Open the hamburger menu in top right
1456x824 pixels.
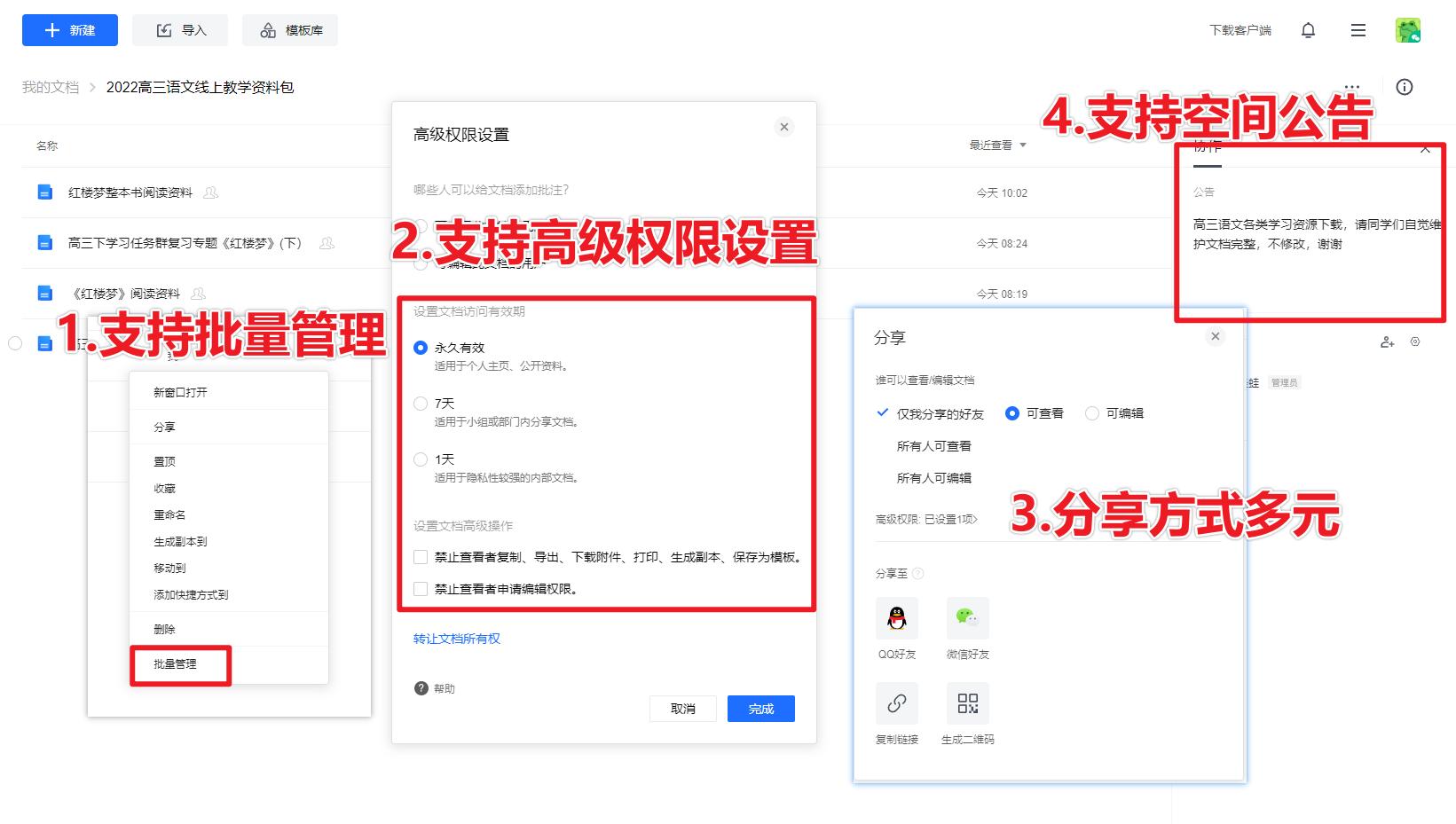click(1358, 29)
